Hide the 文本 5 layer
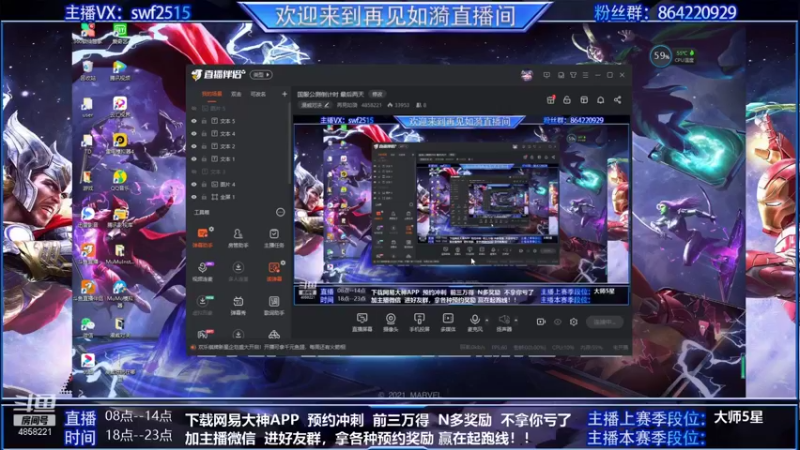The width and height of the screenshot is (800, 450). click(194, 121)
